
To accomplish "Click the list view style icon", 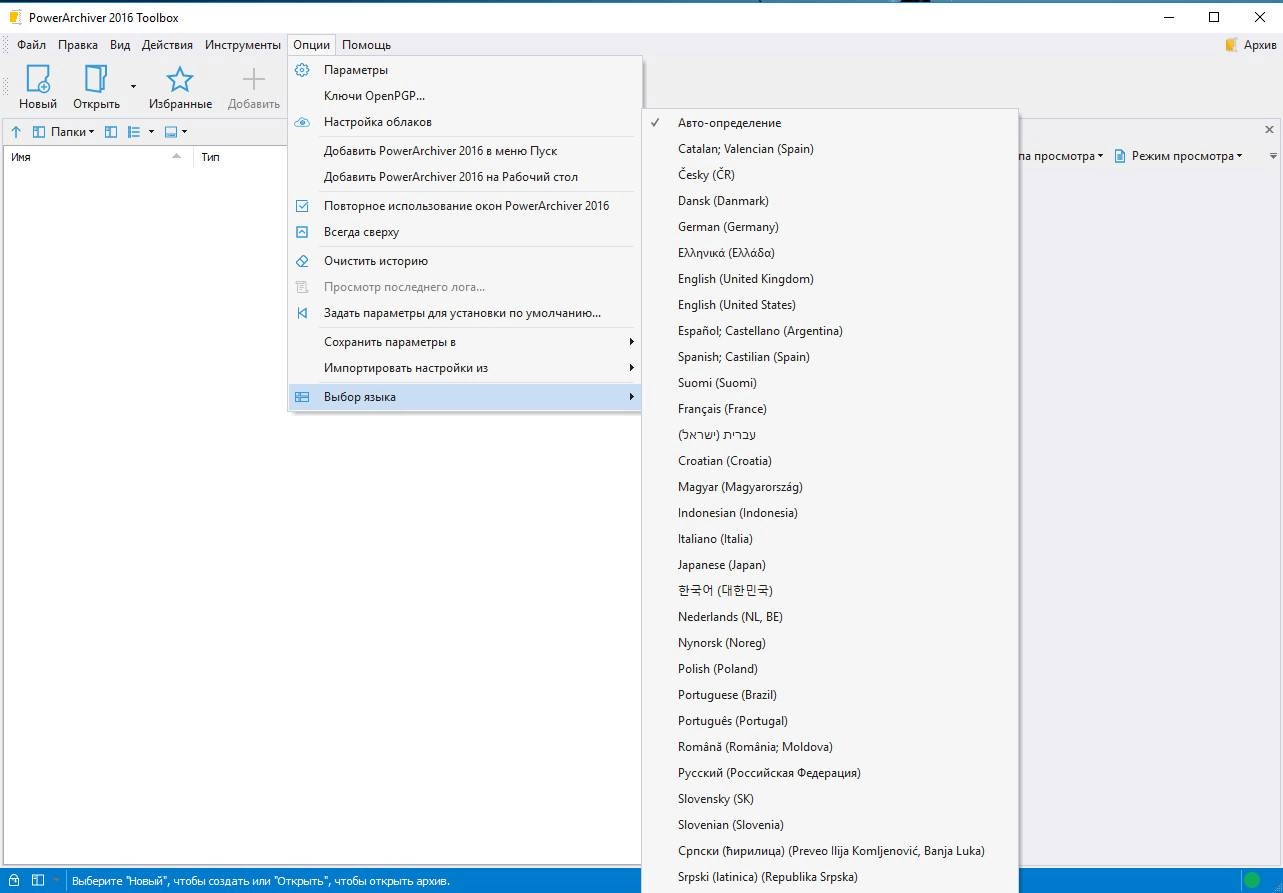I will click(x=134, y=132).
